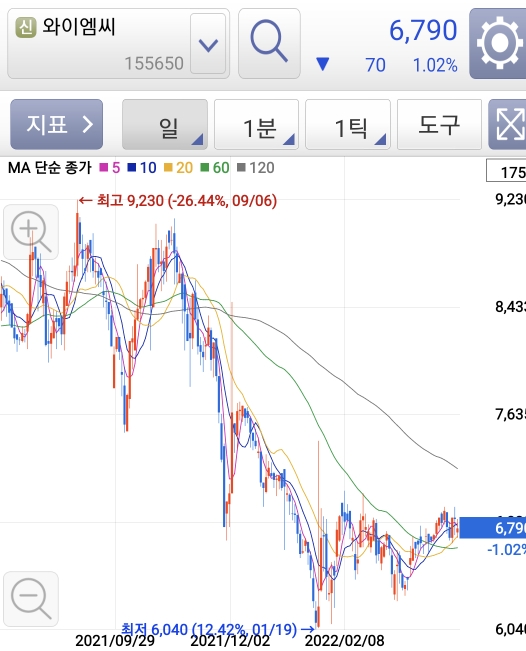Tap the 8,433 price axis label
This screenshot has width=526, height=651.
(510, 307)
